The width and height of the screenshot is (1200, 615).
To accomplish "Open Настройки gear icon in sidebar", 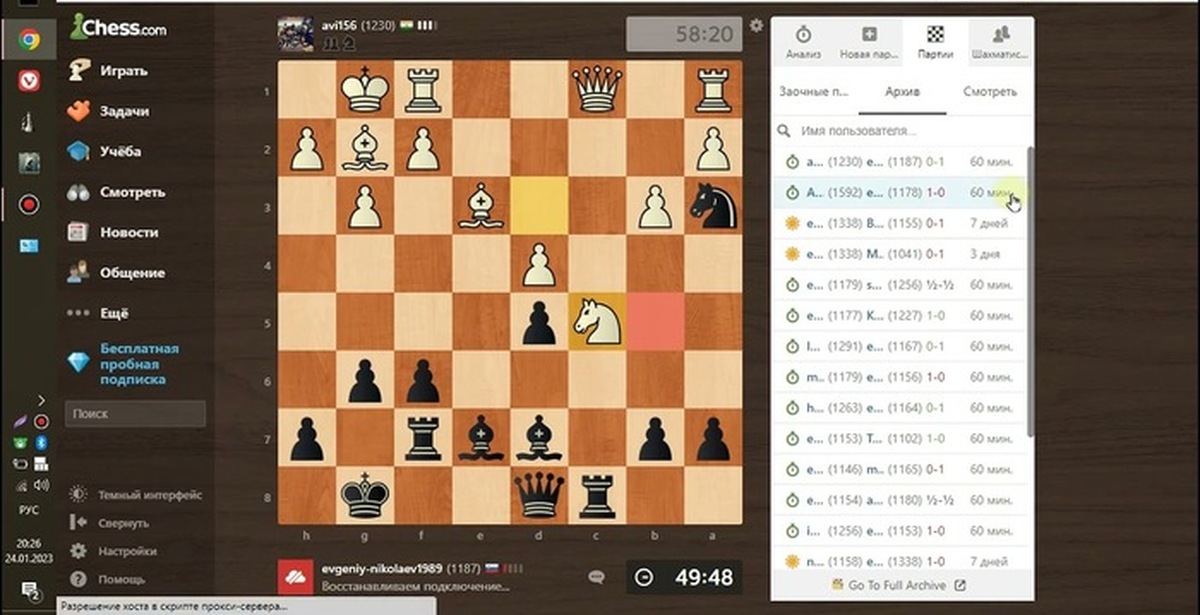I will pos(78,551).
